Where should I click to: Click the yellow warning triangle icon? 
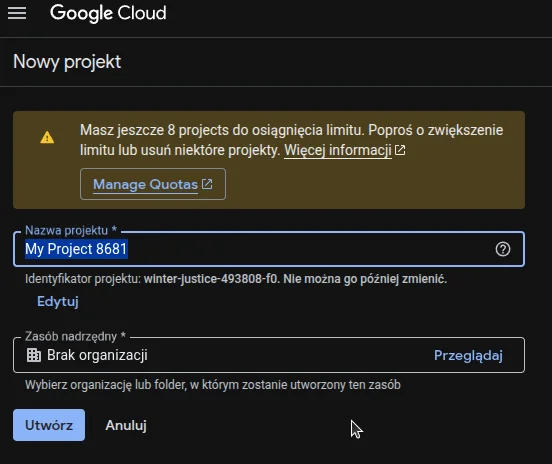tap(47, 137)
